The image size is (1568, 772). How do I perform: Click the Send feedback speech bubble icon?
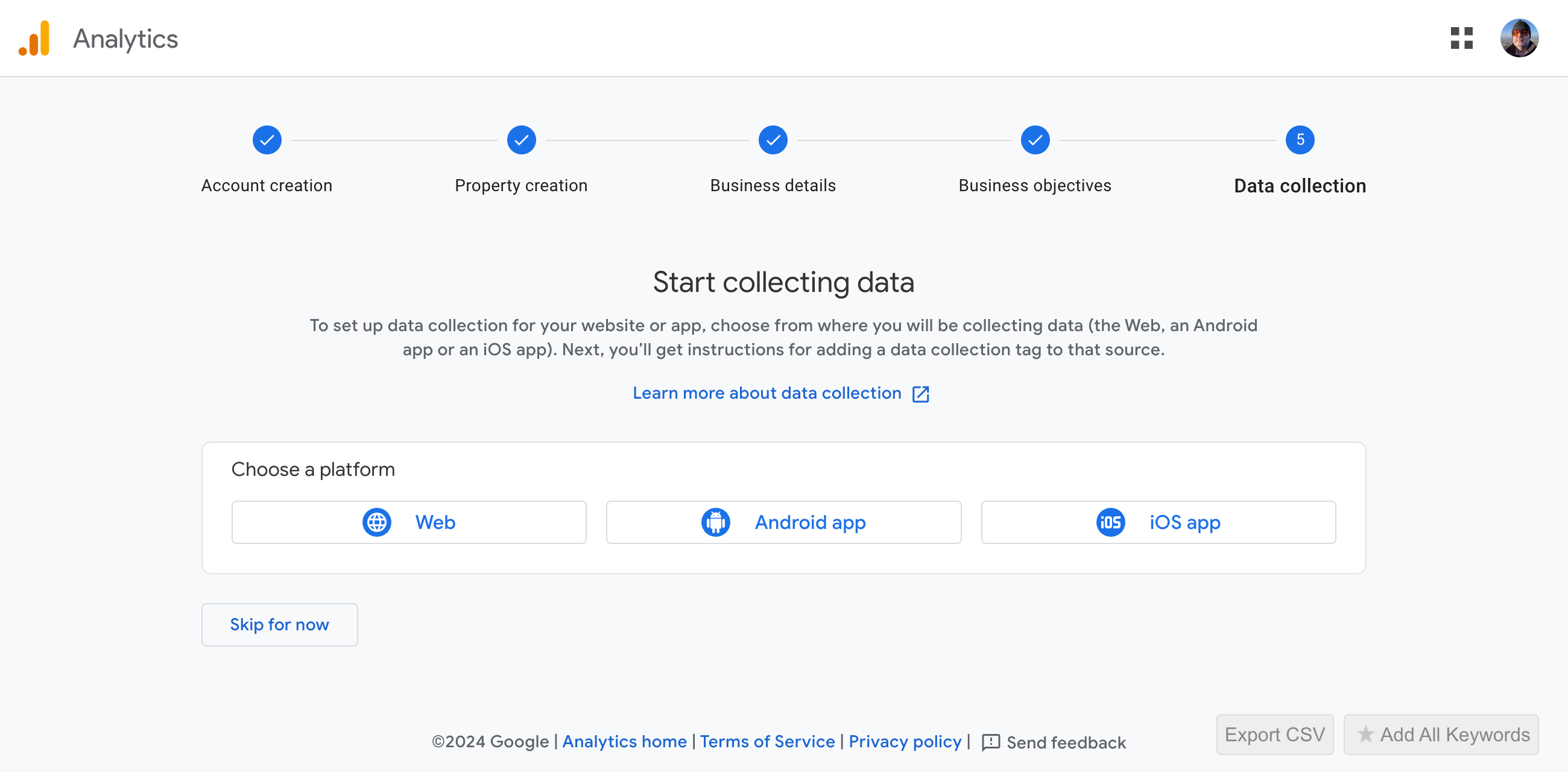[991, 742]
